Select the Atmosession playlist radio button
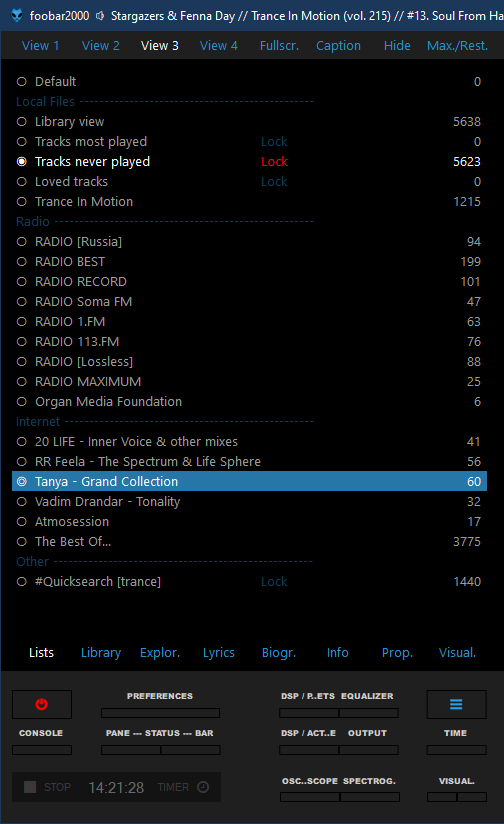This screenshot has height=824, width=504. tap(22, 521)
